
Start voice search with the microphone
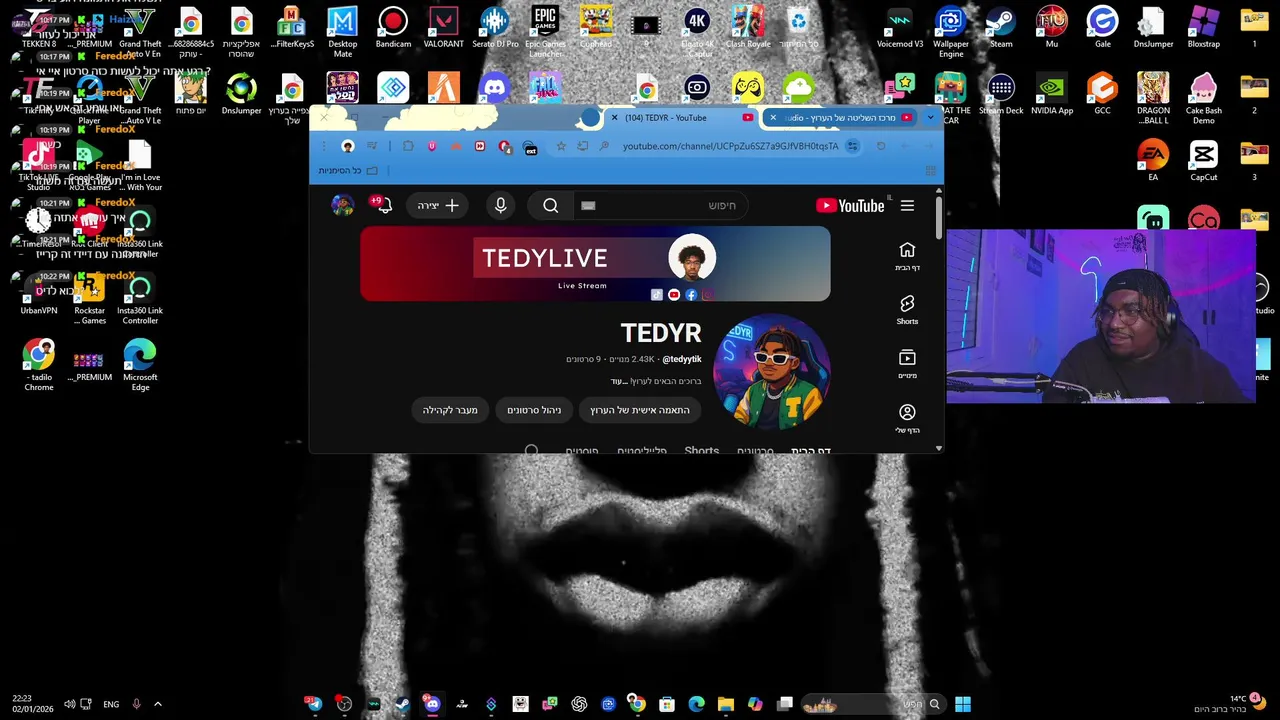(x=501, y=206)
